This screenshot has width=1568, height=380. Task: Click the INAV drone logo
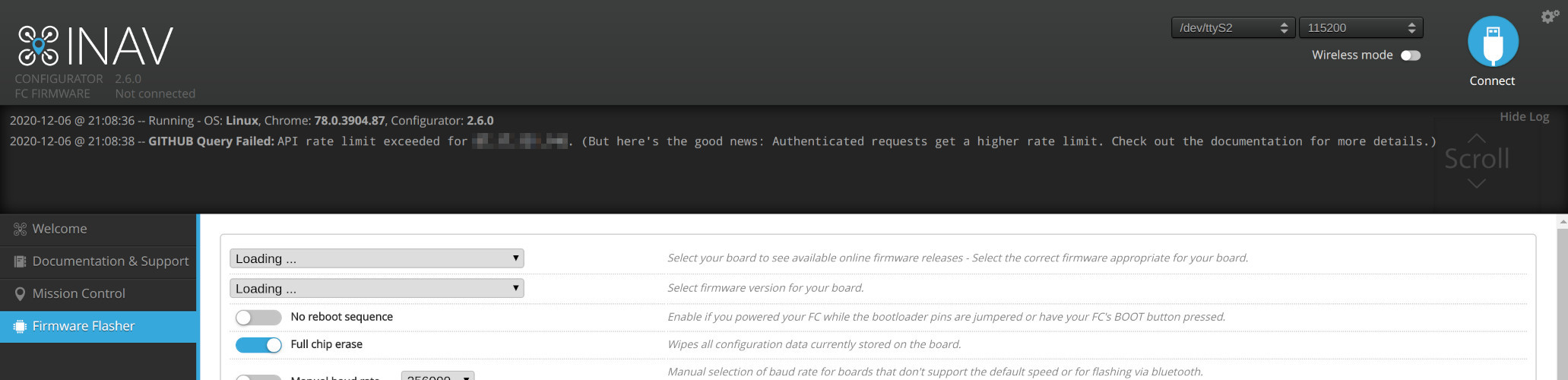click(x=39, y=46)
